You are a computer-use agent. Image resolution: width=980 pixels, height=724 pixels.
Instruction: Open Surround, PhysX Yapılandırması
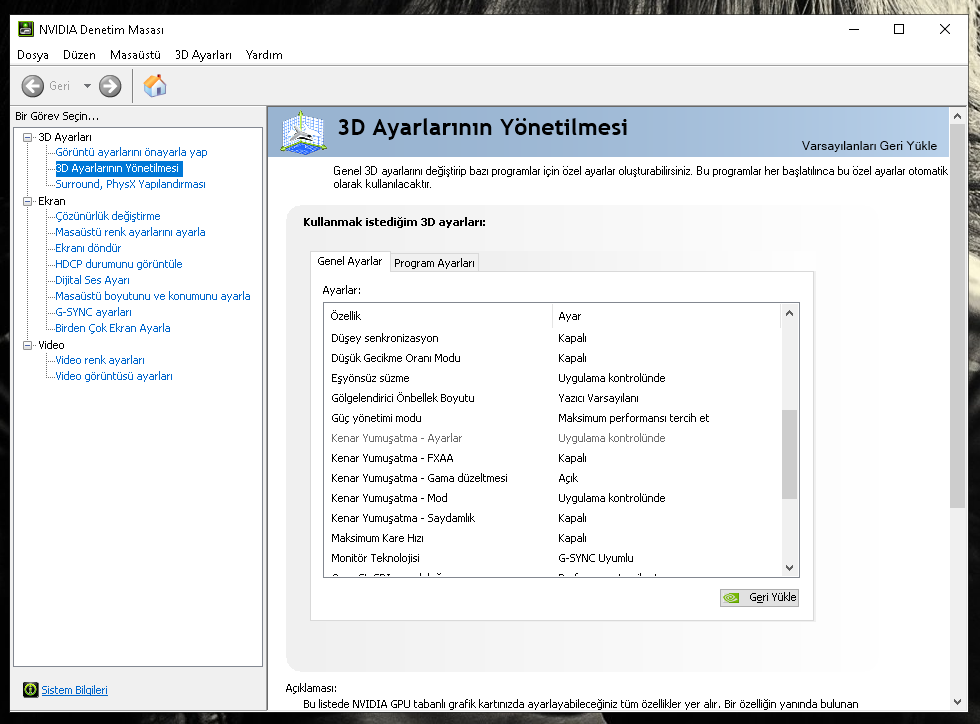point(130,184)
